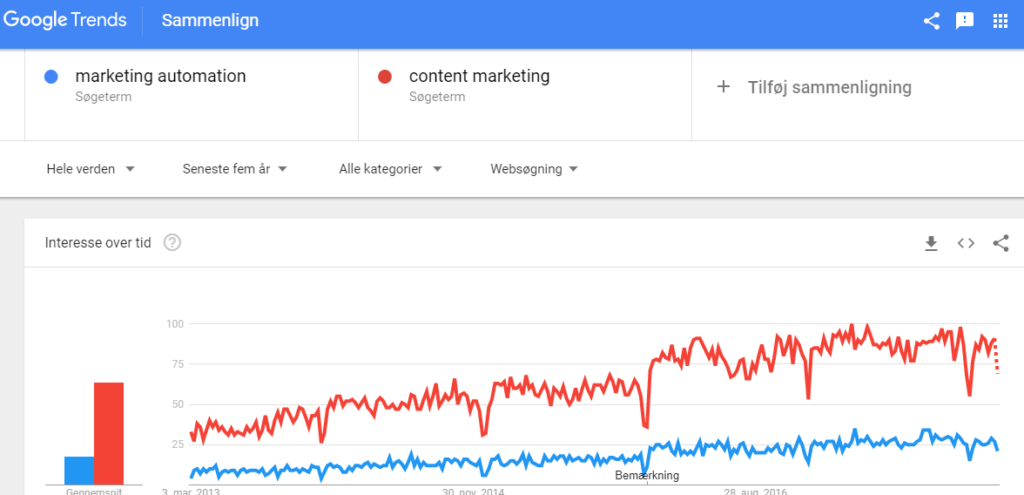Click the plus icon to add comparison
1024x495 pixels.
(724, 87)
